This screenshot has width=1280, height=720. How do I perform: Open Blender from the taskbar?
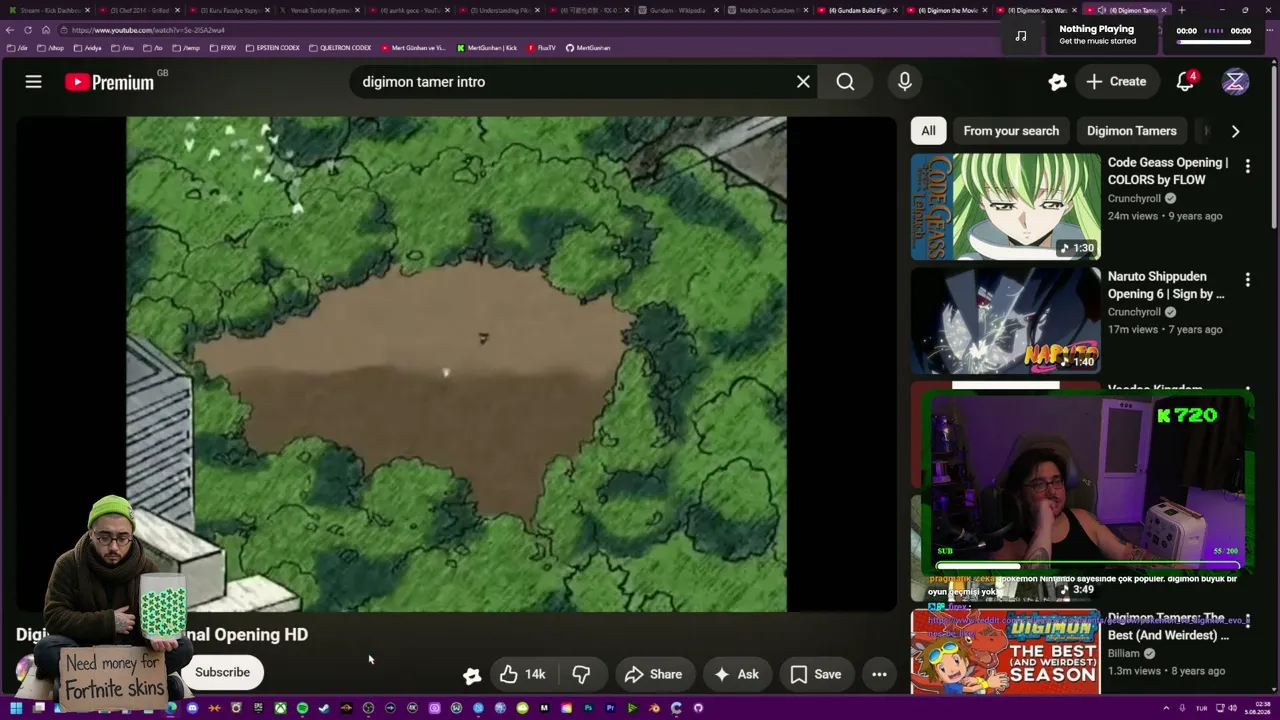point(654,708)
